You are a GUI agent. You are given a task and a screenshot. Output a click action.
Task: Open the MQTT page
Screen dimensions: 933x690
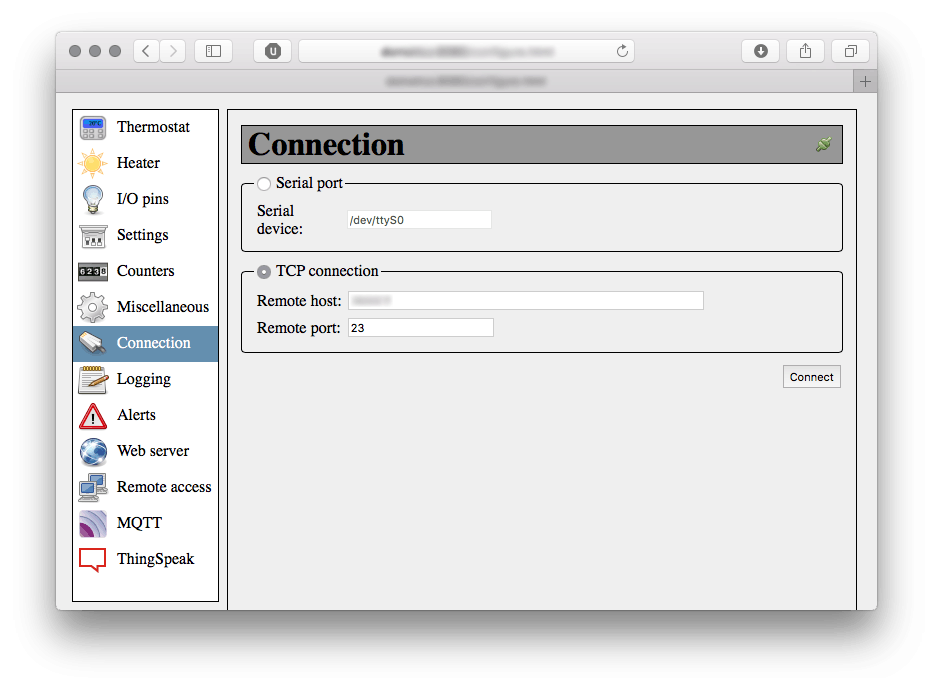(x=146, y=523)
